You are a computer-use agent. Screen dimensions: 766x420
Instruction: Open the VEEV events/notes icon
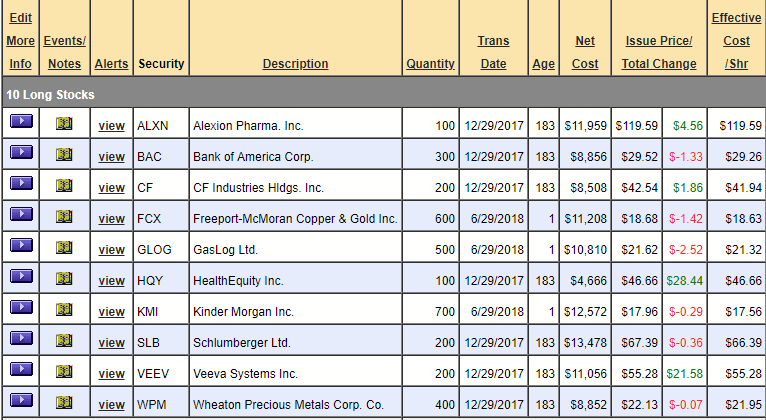[64, 371]
